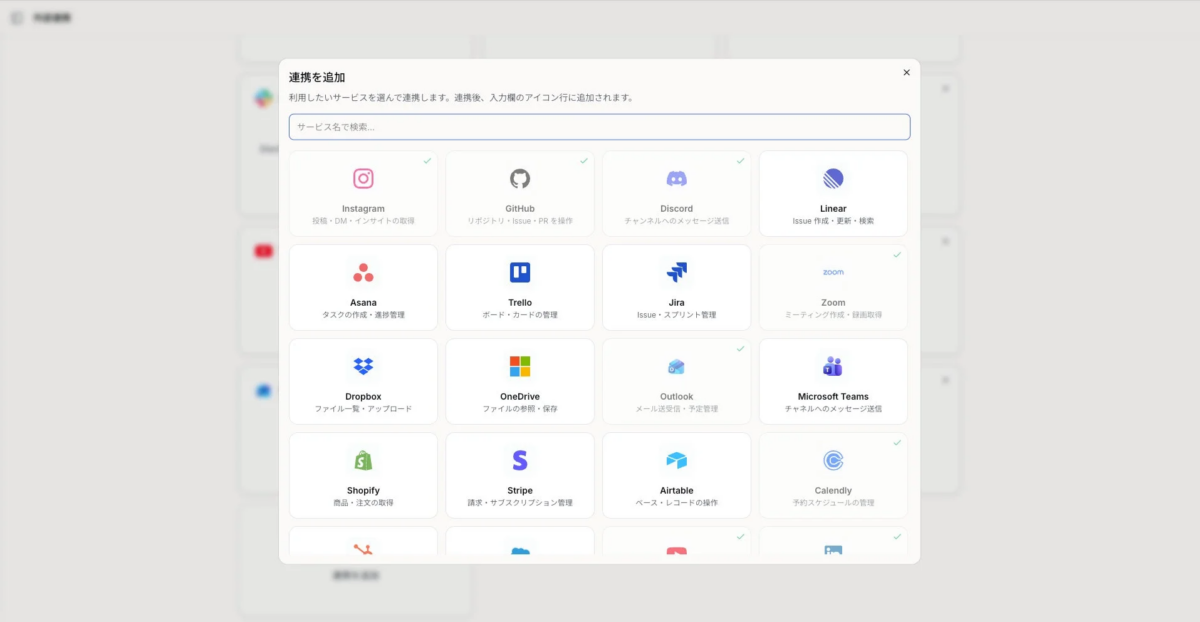Click "タスクの作成・進捗管理" under Asana
The image size is (1200, 622).
[x=363, y=315]
